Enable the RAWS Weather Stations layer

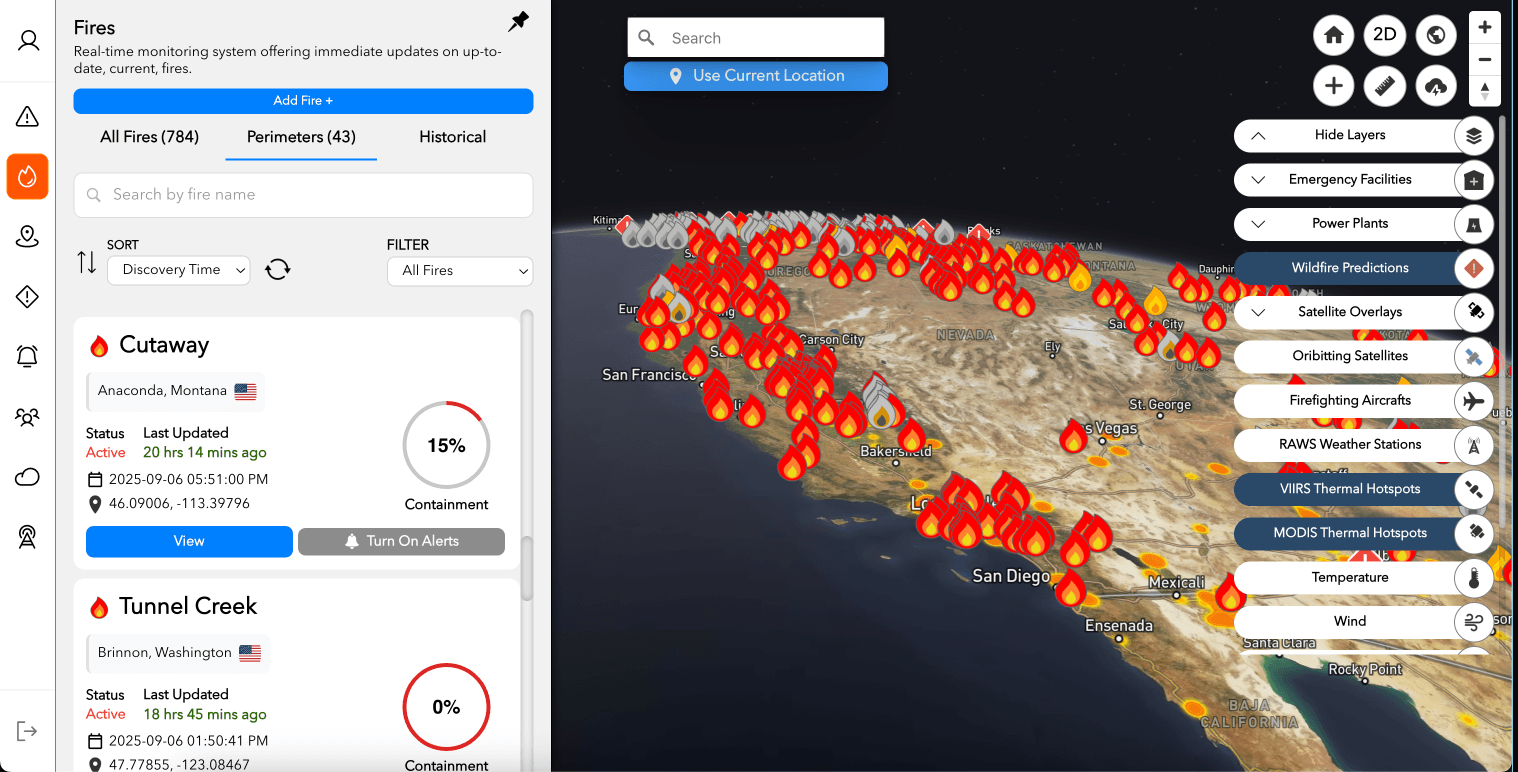1363,444
